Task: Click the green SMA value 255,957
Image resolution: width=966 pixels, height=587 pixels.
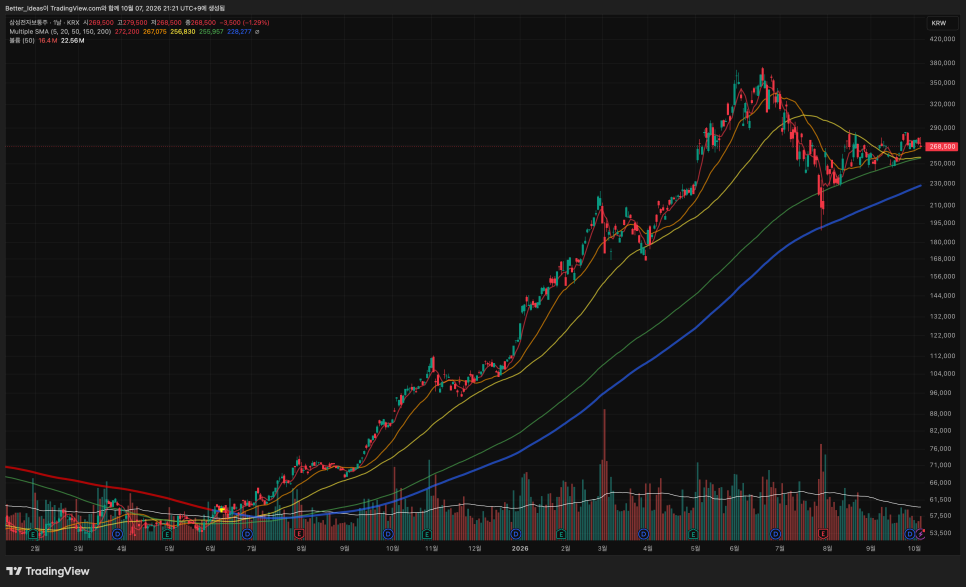Action: click(x=211, y=31)
